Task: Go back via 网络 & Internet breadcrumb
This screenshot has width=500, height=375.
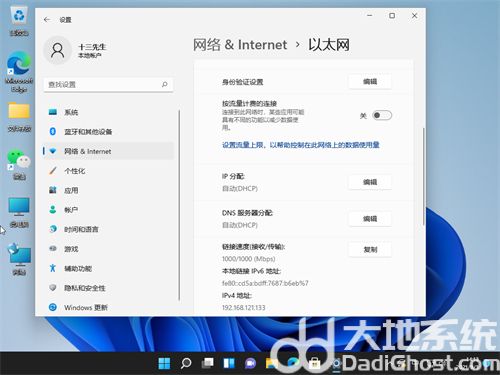Action: [240, 45]
